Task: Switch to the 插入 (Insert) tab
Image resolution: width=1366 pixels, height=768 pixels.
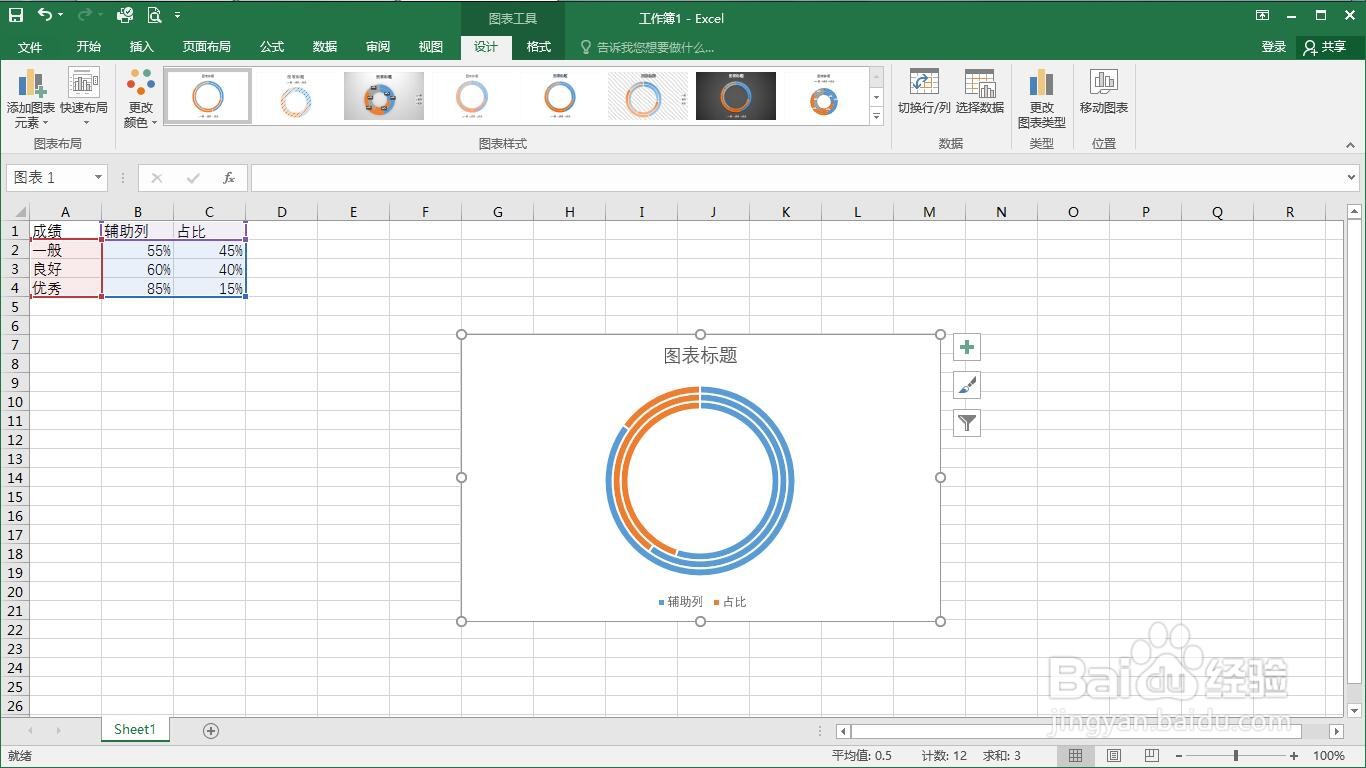Action: coord(142,47)
